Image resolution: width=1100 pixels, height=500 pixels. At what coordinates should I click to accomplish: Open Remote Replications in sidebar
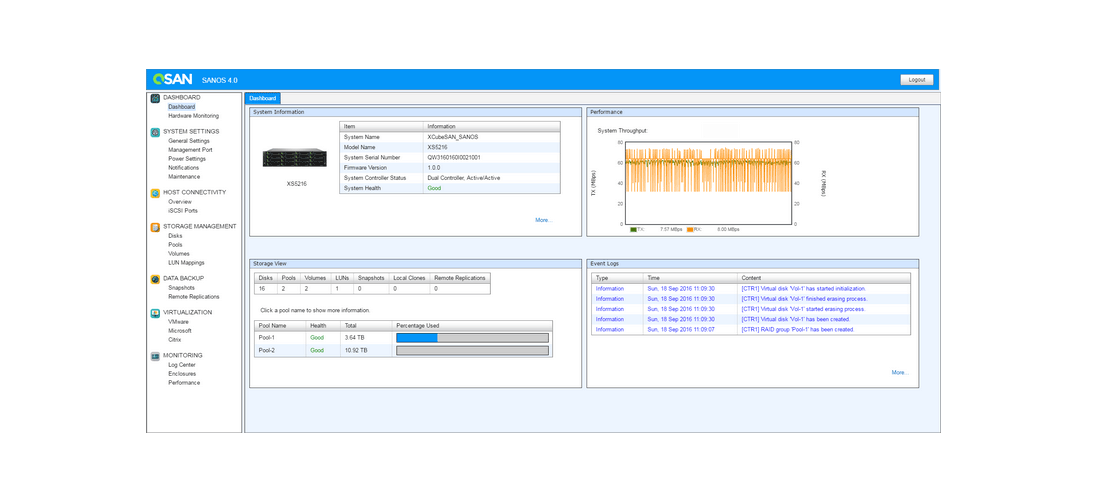[194, 297]
